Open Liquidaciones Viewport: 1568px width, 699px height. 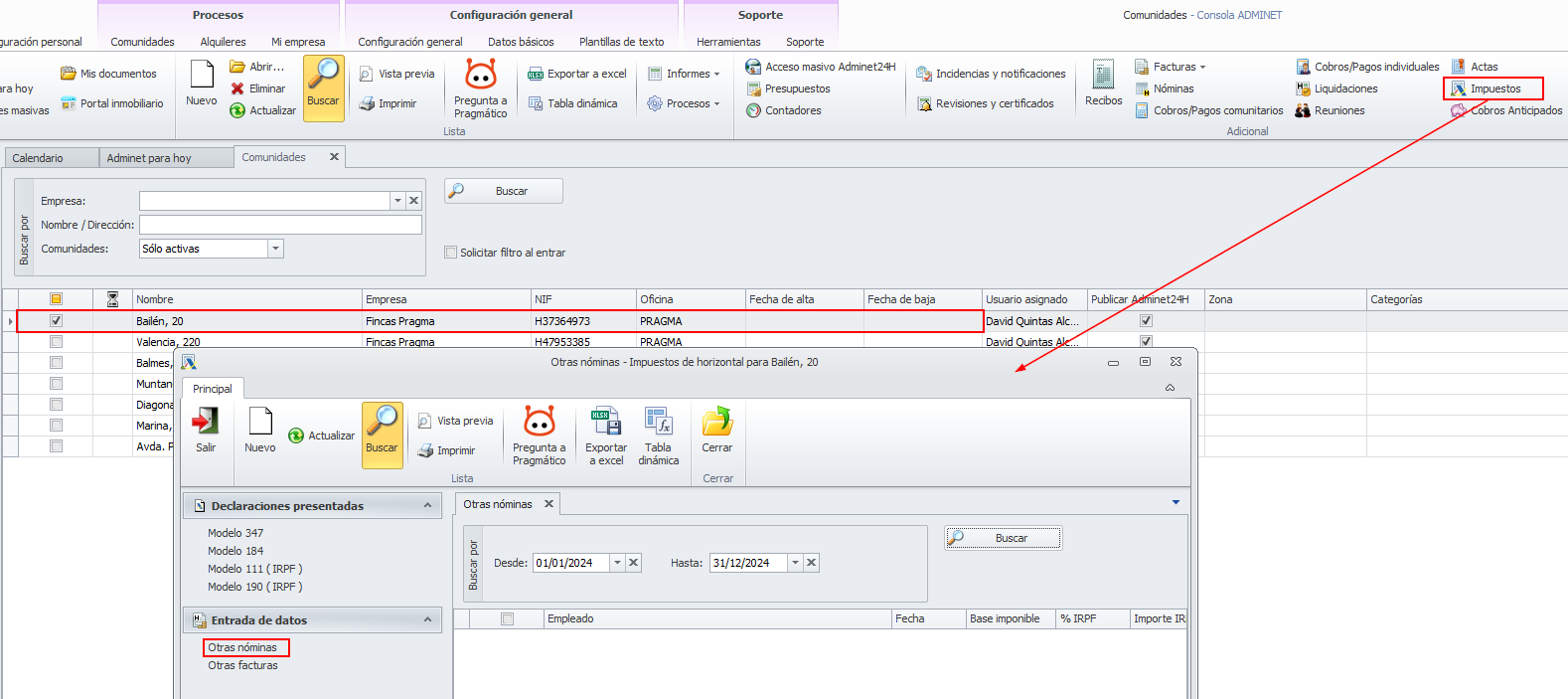coord(1336,88)
